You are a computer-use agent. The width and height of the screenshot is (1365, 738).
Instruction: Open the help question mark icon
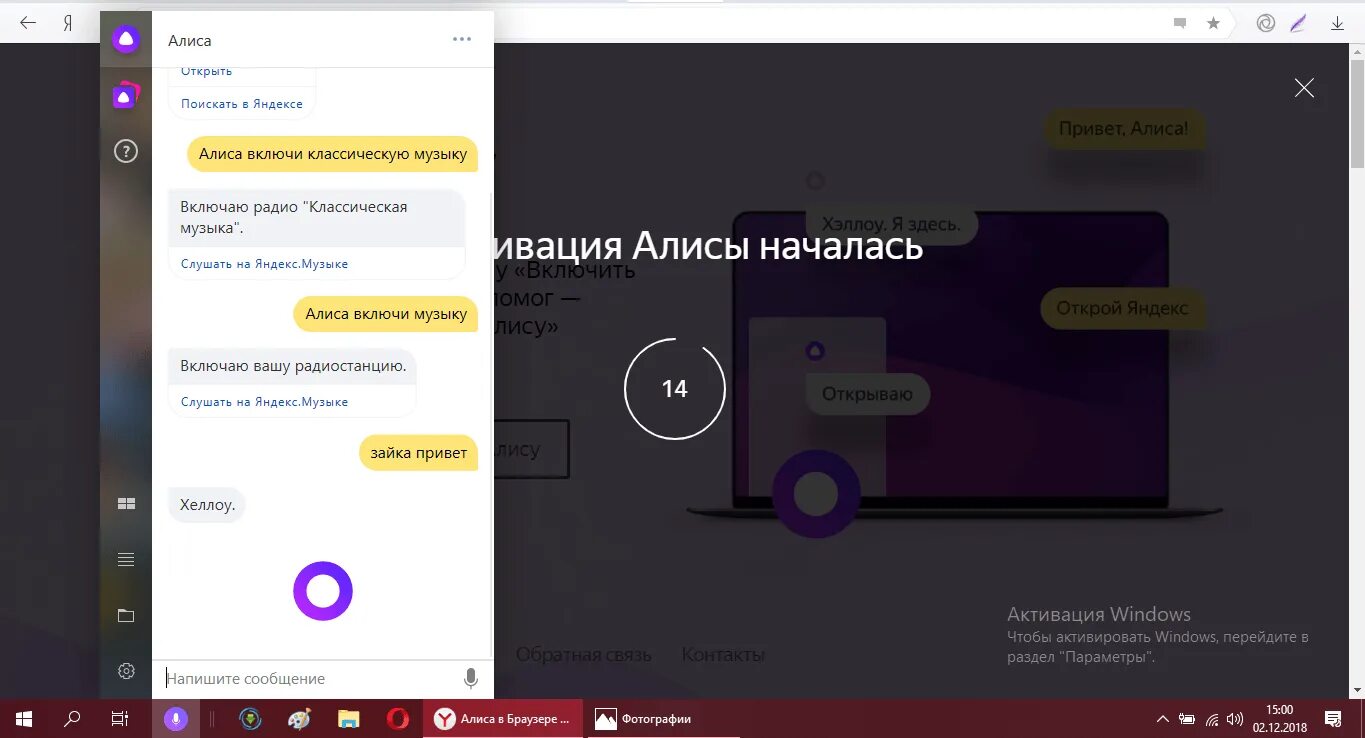click(126, 151)
